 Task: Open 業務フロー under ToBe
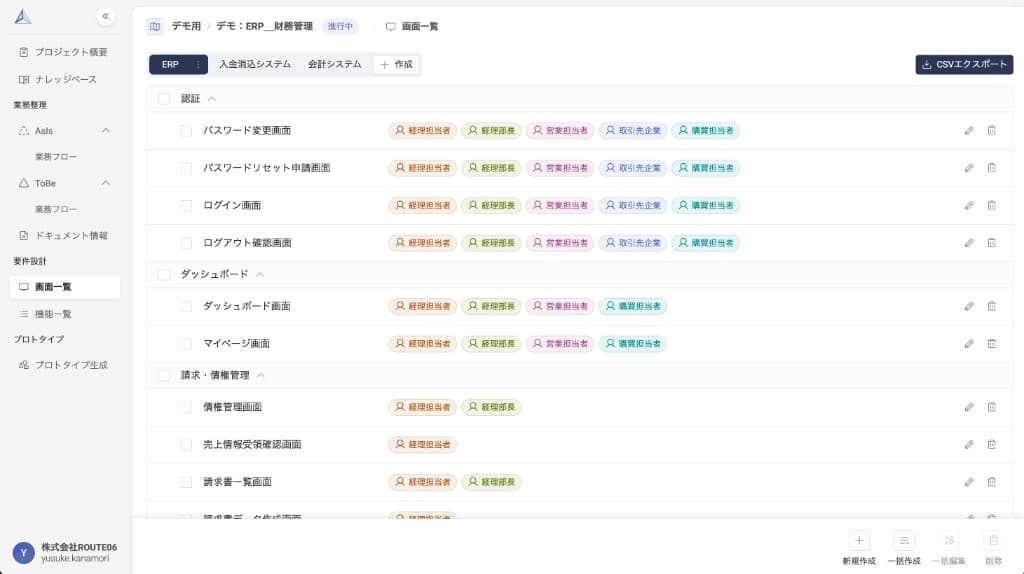click(56, 209)
